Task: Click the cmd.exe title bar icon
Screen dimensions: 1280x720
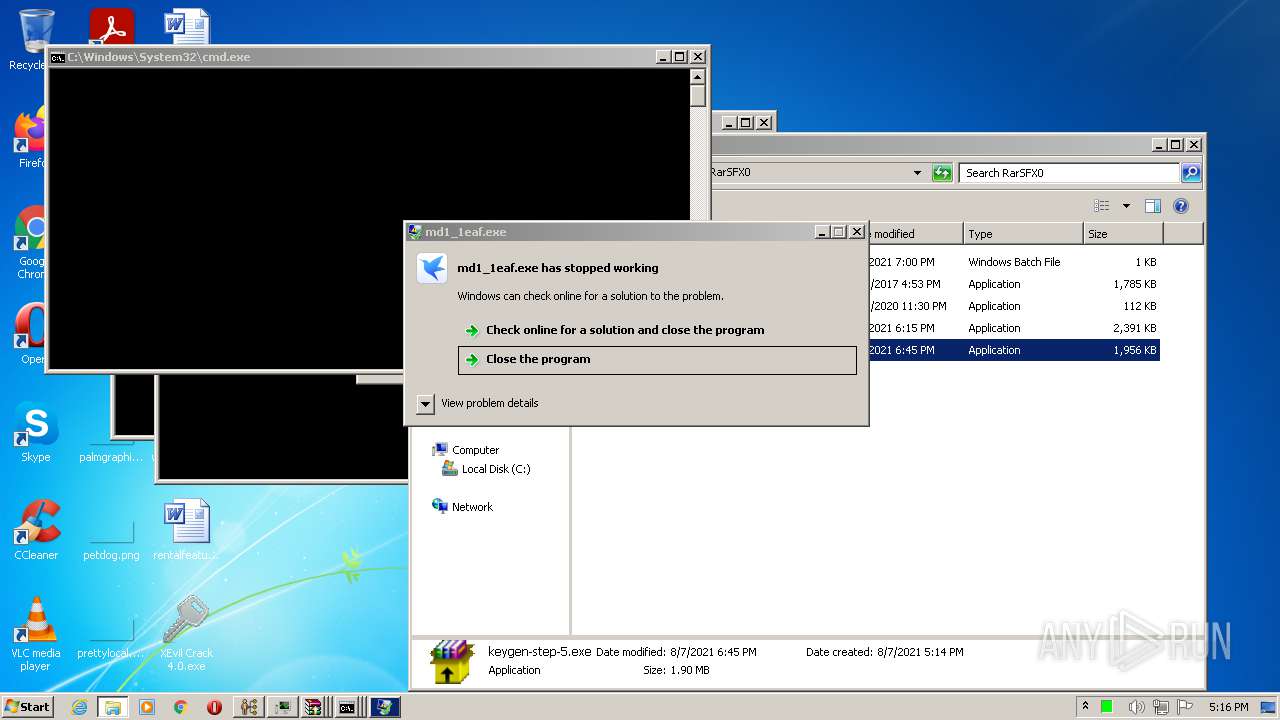Action: [x=58, y=57]
